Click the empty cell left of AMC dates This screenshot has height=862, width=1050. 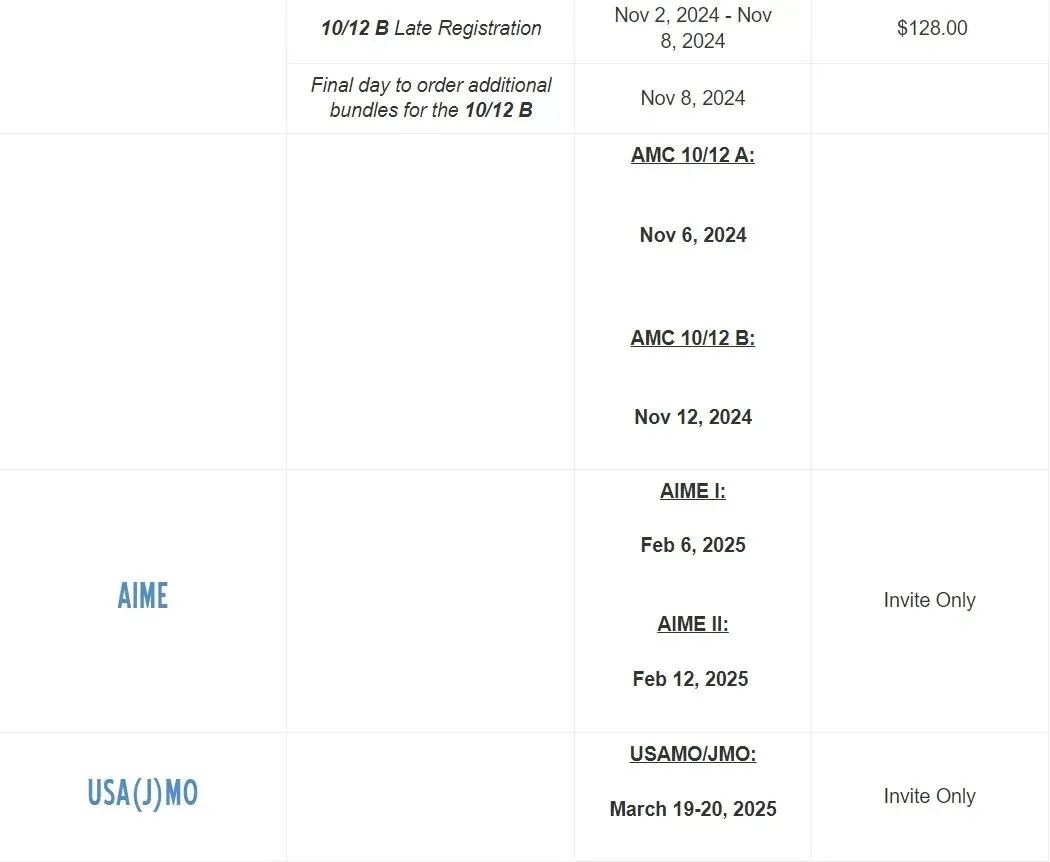pyautogui.click(x=430, y=300)
